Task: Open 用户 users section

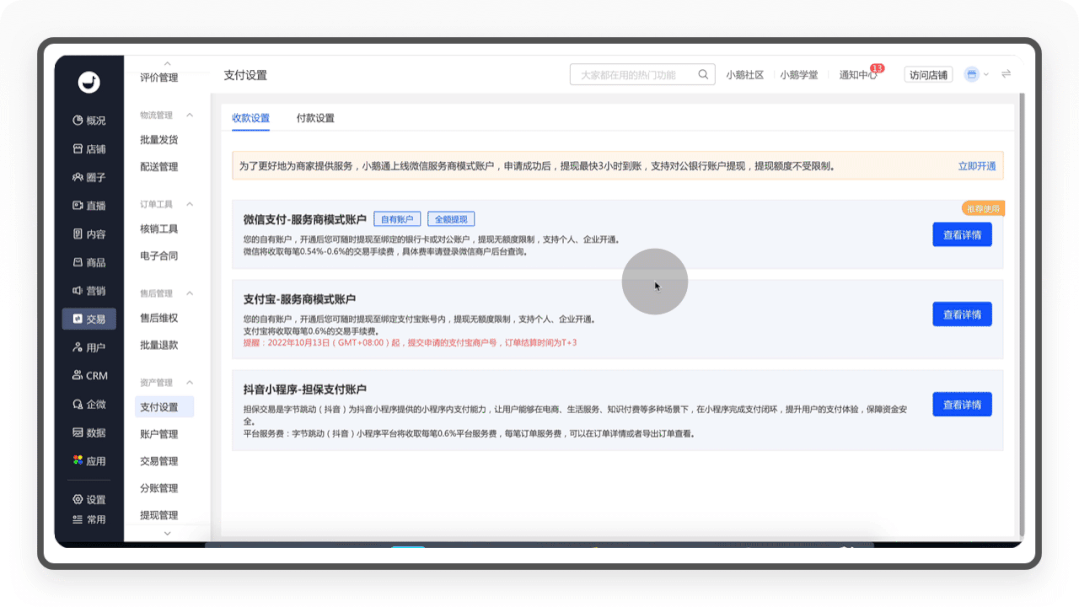Action: pyautogui.click(x=89, y=348)
